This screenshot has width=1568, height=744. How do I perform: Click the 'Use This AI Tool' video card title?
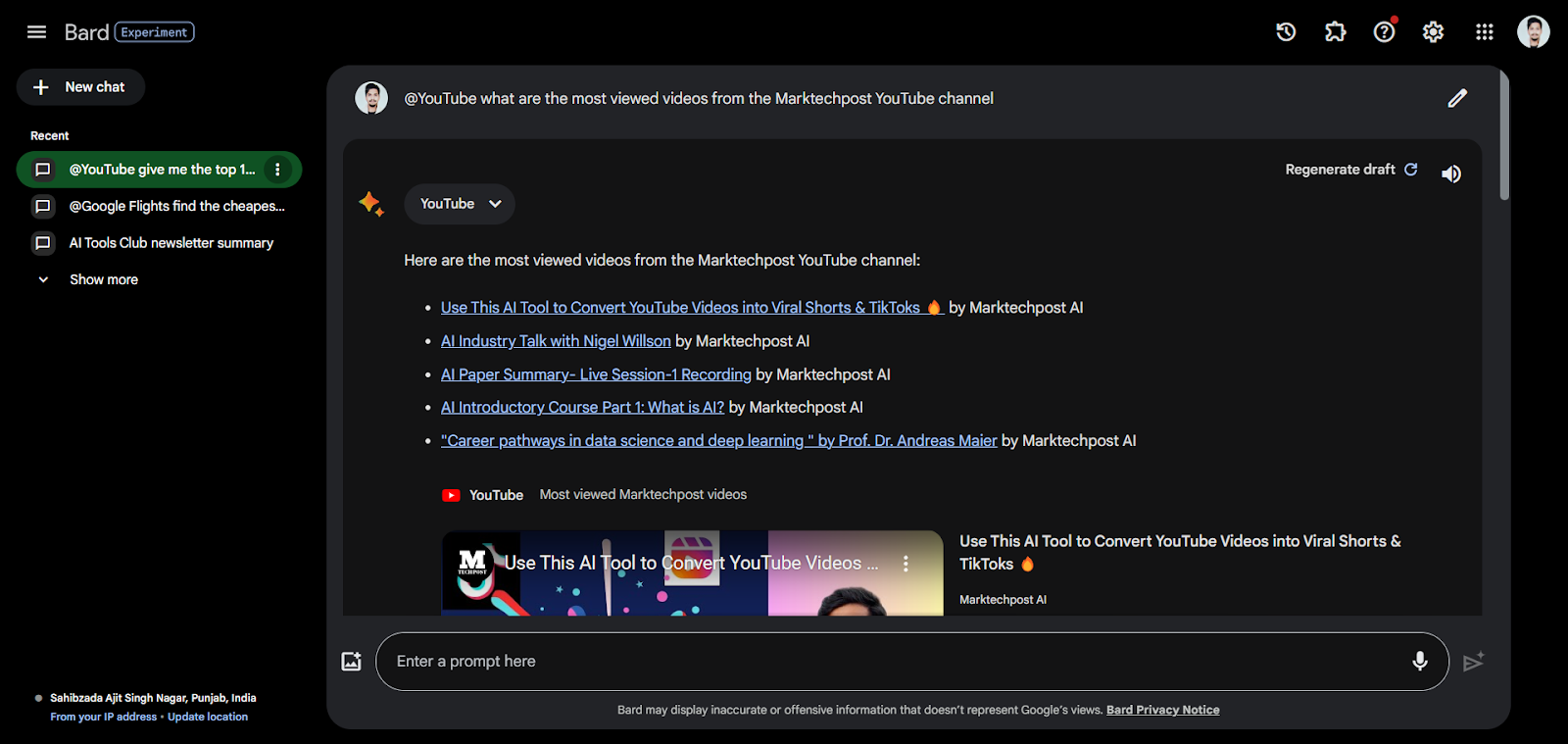pyautogui.click(x=1180, y=553)
